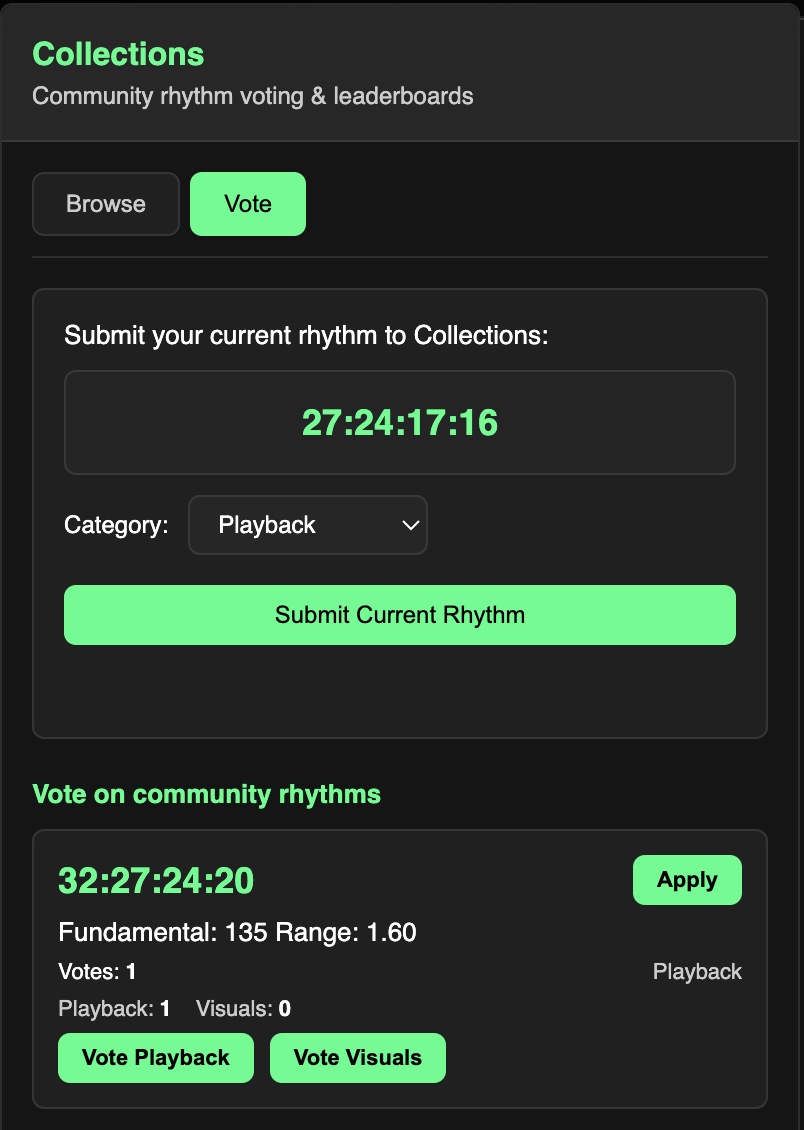Vote Visuals for the community rhythm

coord(357,1057)
